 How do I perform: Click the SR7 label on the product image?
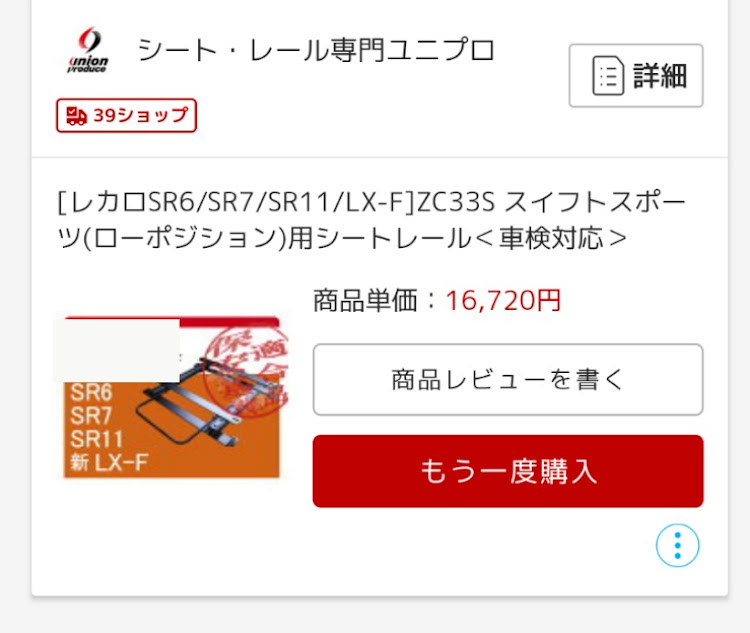[x=91, y=415]
